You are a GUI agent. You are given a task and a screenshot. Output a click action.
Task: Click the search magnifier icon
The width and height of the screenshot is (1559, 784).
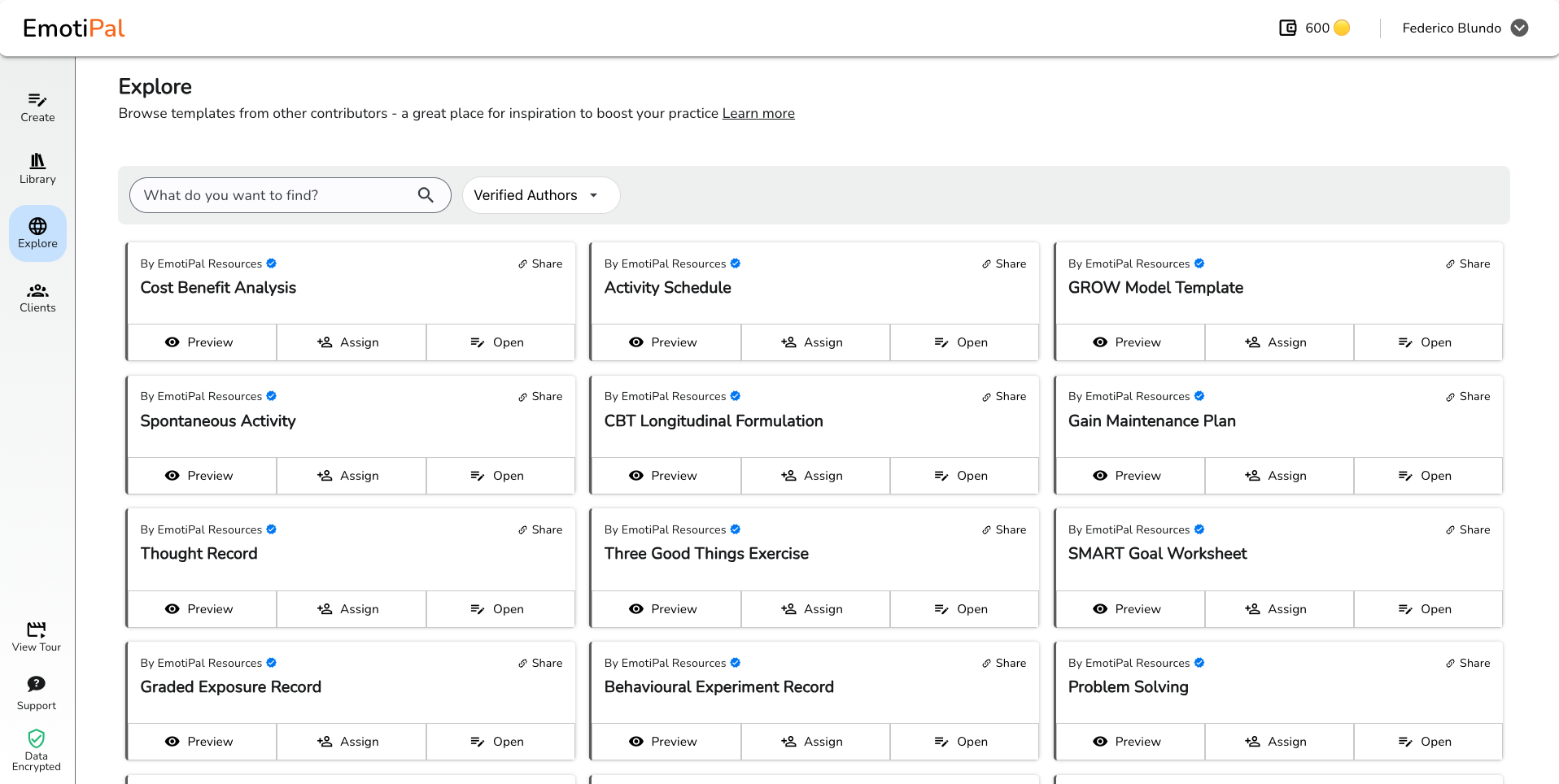pos(426,195)
